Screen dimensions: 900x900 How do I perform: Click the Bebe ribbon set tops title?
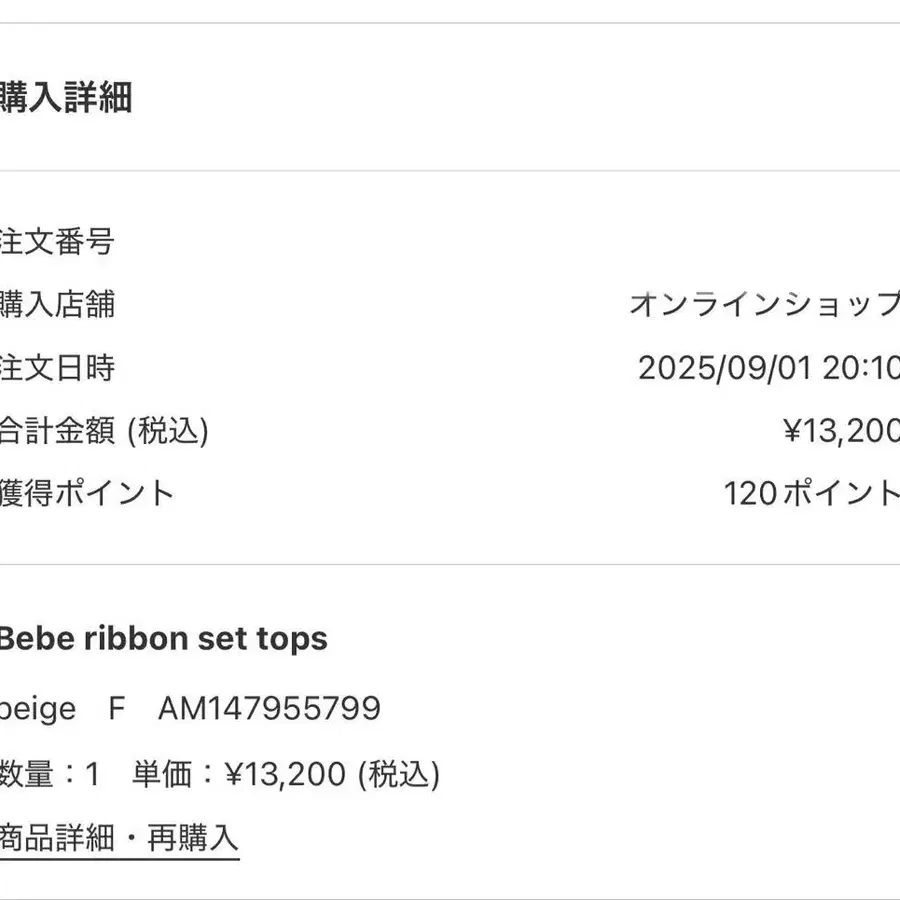click(x=162, y=639)
